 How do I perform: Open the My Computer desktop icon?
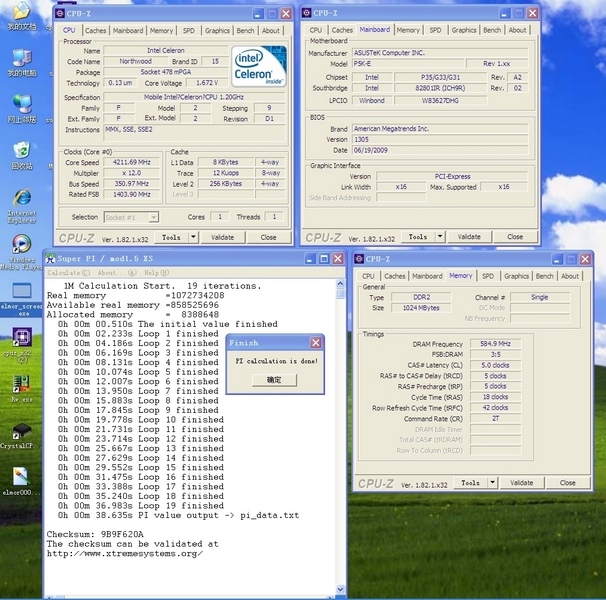click(x=21, y=58)
